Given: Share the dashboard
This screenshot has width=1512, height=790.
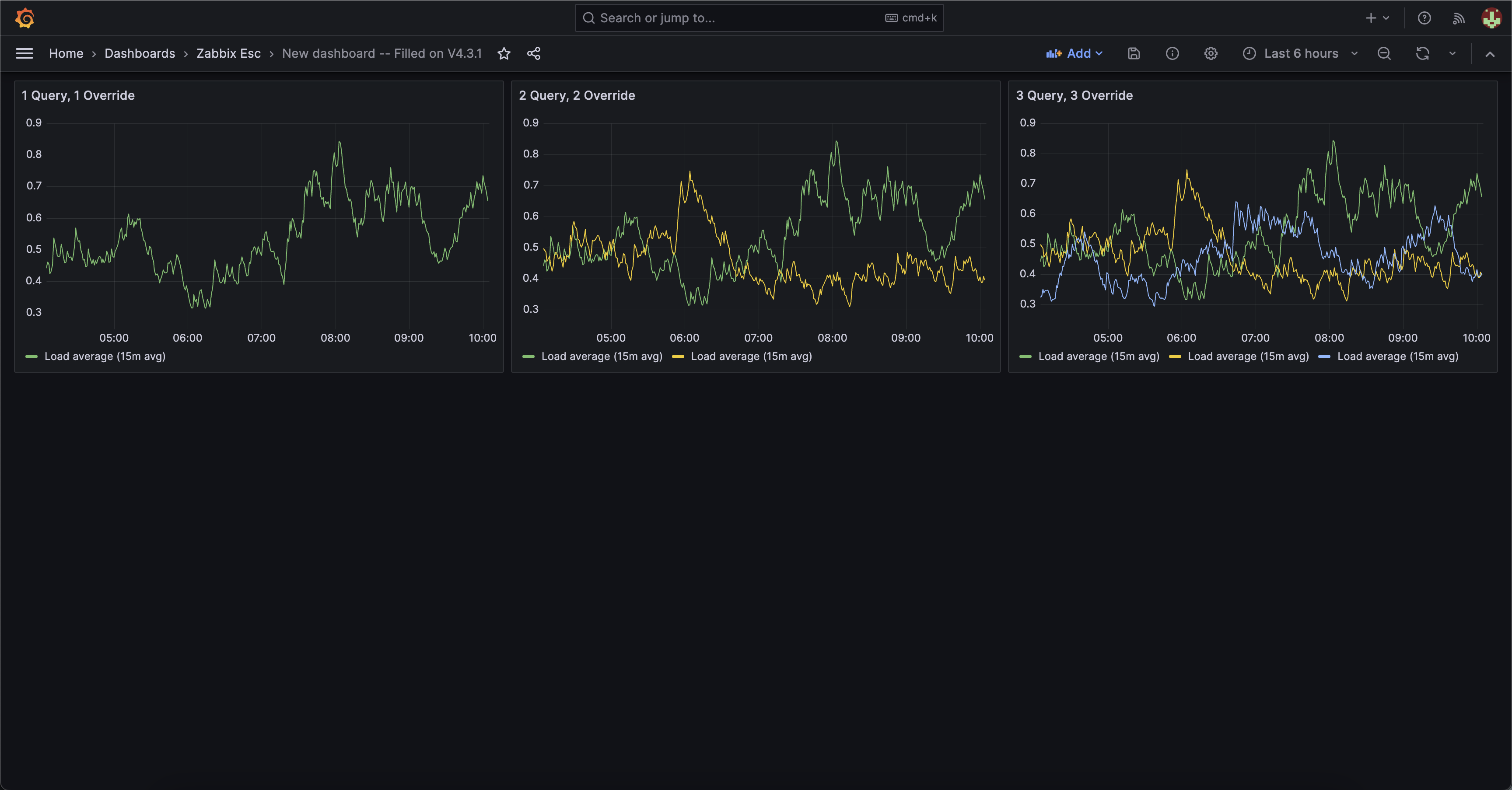Looking at the screenshot, I should (534, 53).
